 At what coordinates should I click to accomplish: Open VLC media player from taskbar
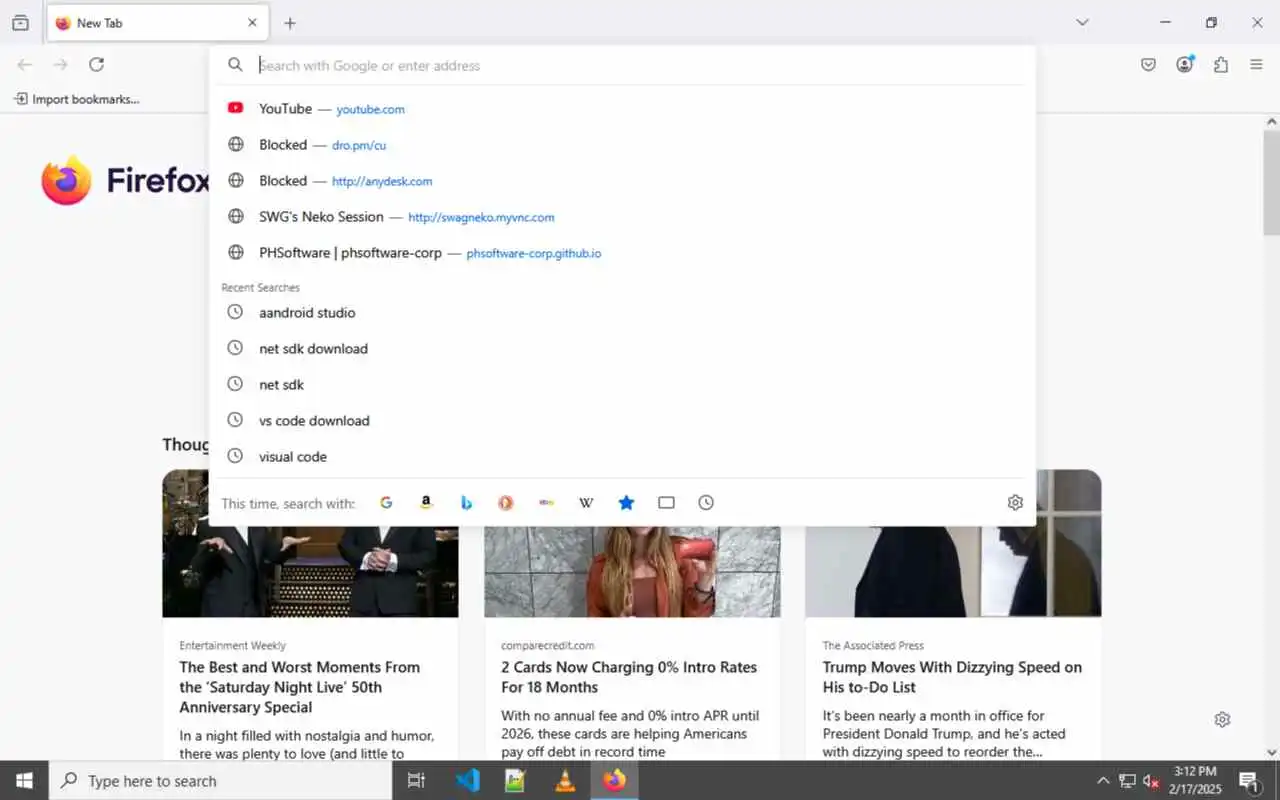pyautogui.click(x=565, y=781)
